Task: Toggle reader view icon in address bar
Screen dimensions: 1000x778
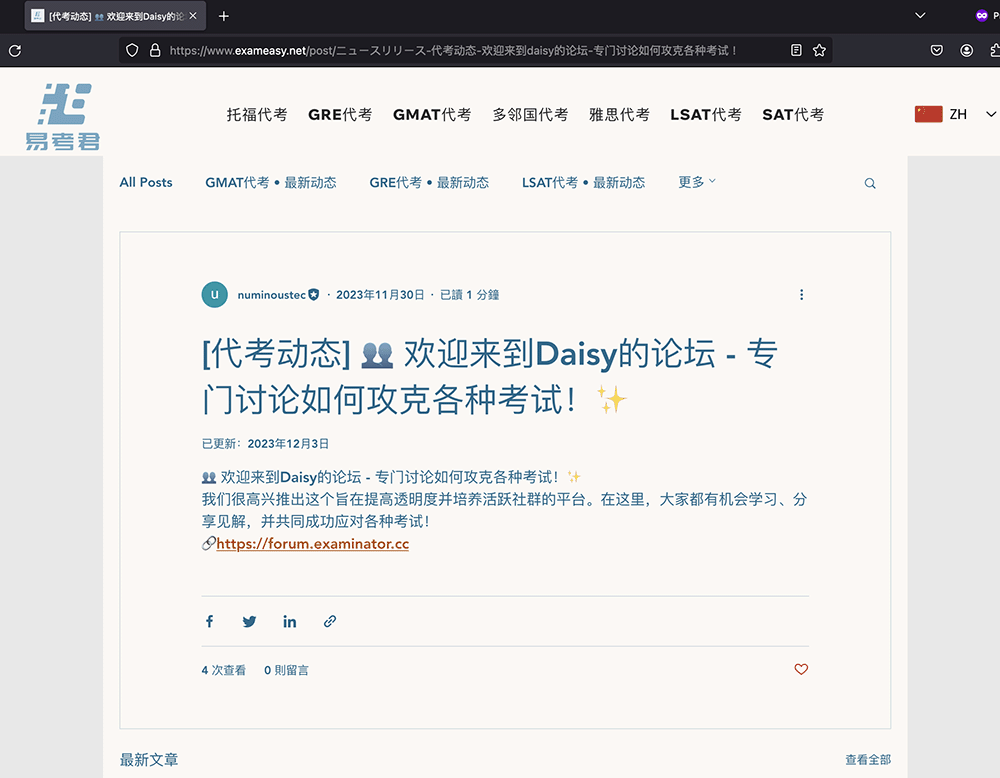Action: click(796, 50)
